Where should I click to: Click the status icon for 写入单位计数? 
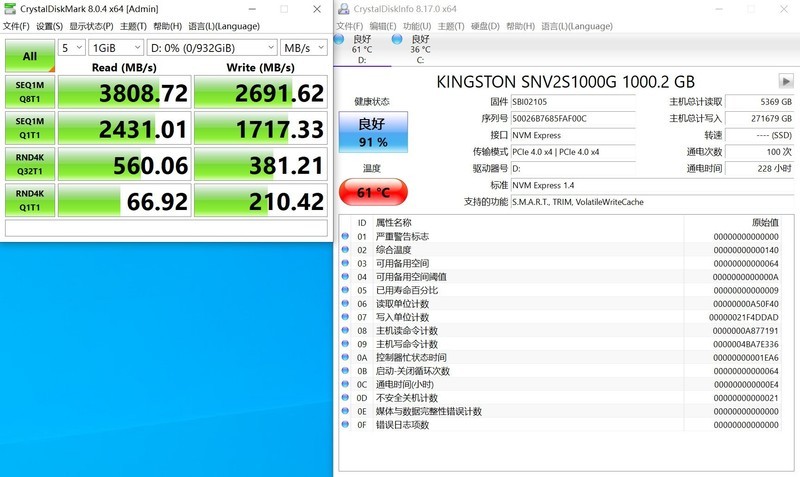[x=345, y=317]
